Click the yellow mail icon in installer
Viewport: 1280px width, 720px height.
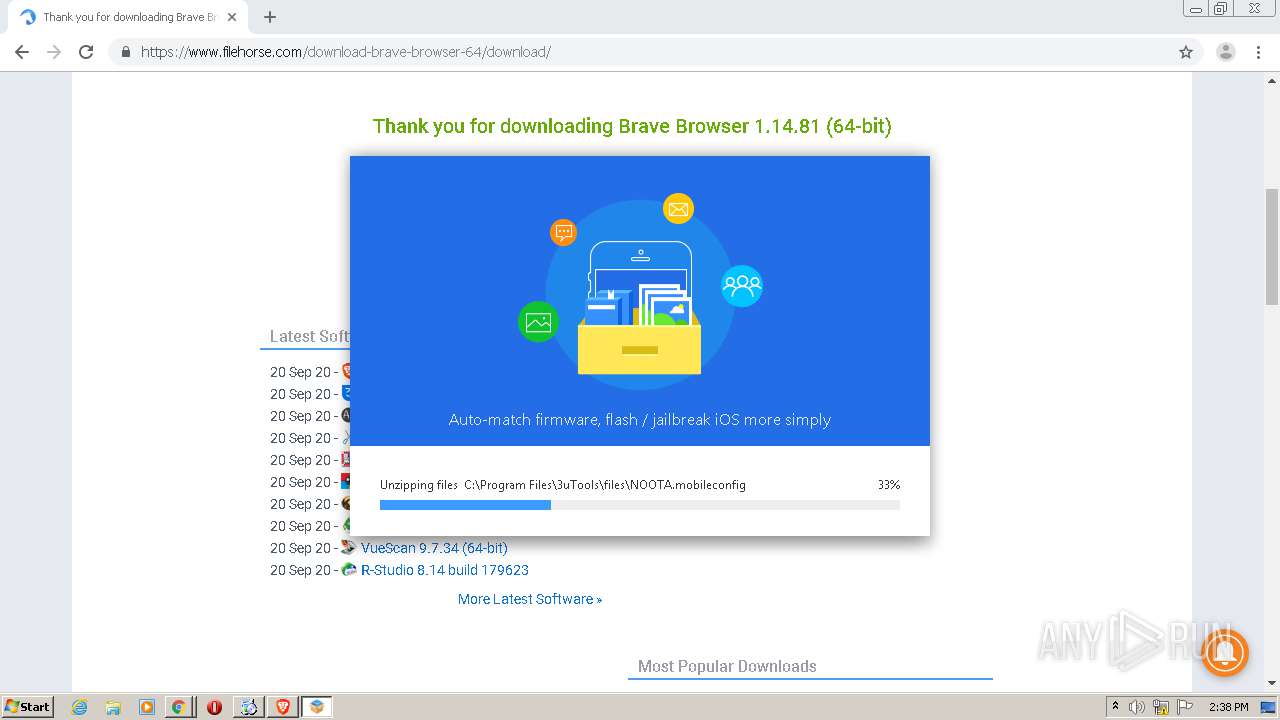pyautogui.click(x=678, y=209)
